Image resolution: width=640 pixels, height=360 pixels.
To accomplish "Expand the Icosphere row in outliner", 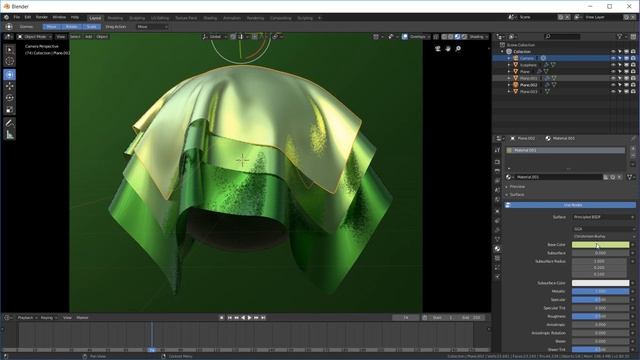I will 509,65.
